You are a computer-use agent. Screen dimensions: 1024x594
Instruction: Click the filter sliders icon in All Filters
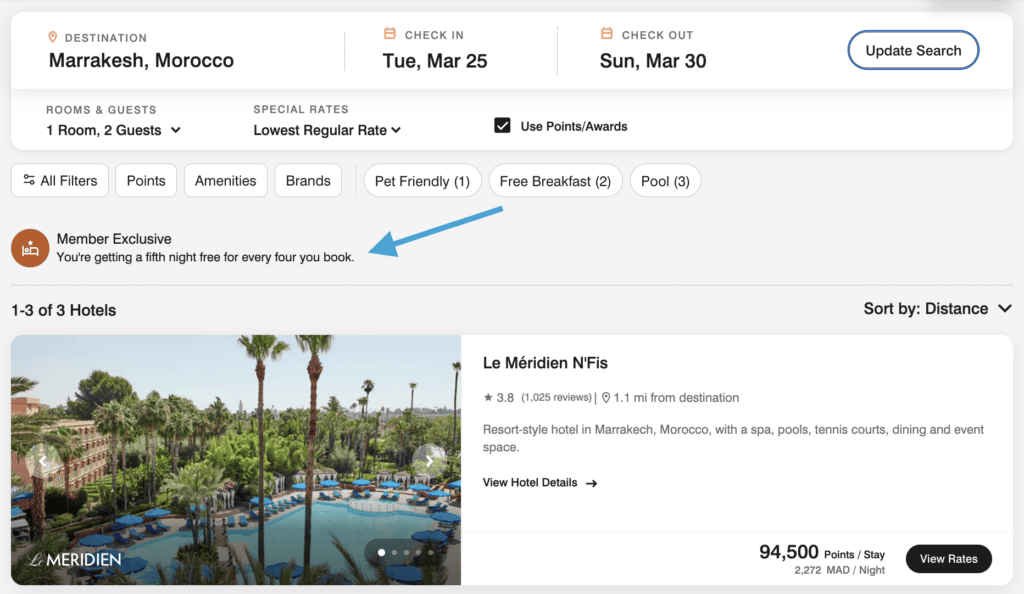[29, 181]
